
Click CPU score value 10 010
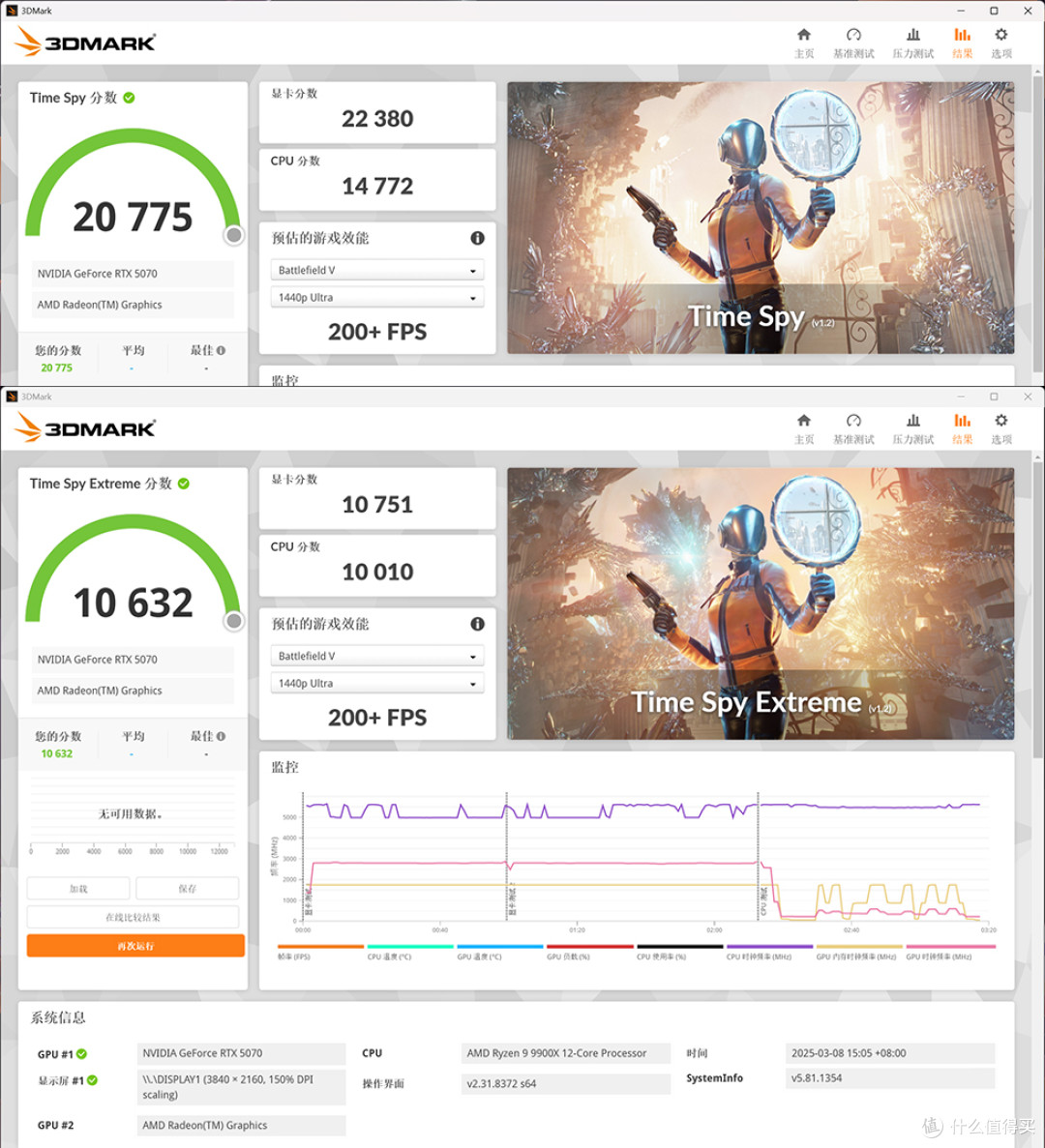[x=377, y=572]
